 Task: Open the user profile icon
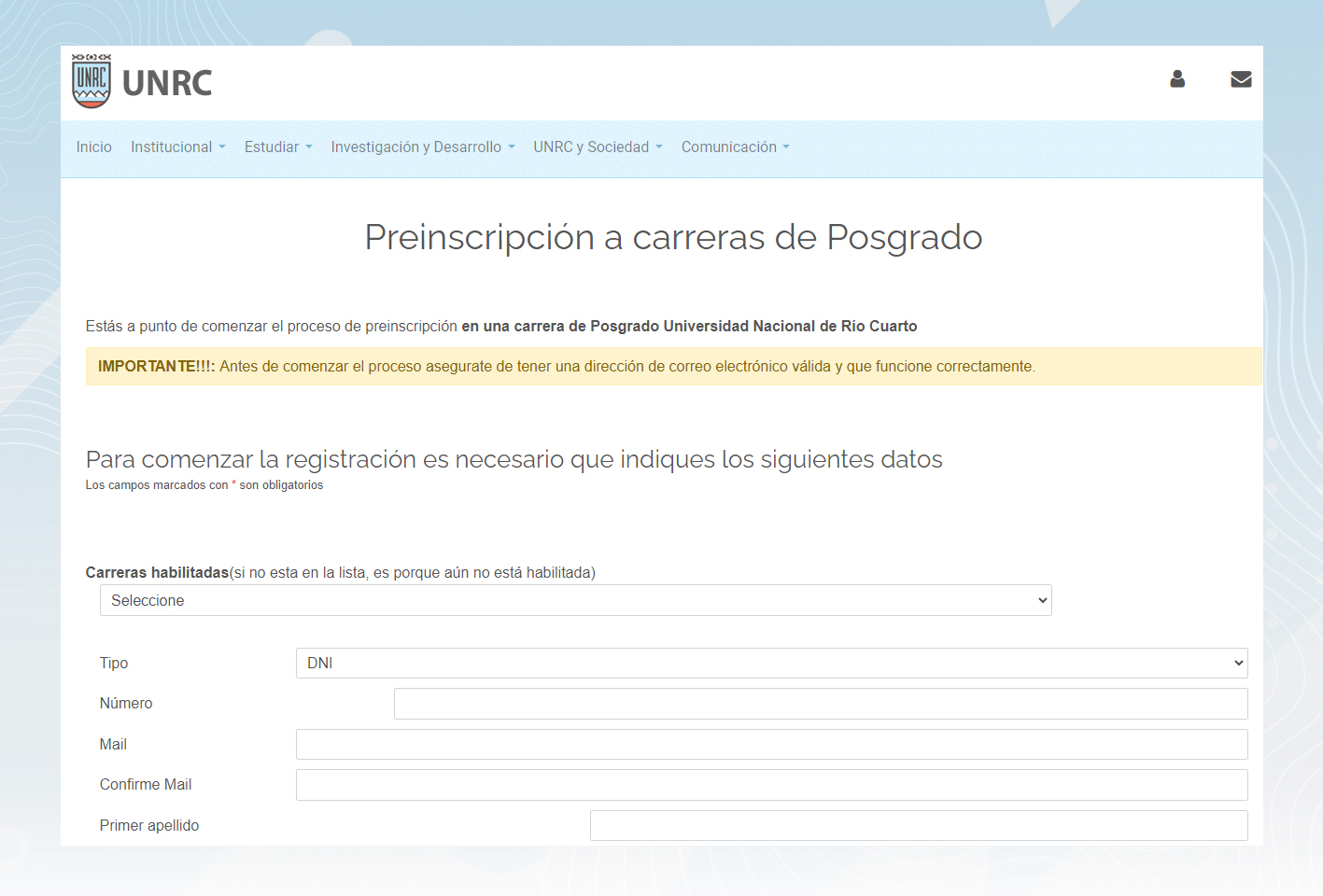tap(1177, 79)
